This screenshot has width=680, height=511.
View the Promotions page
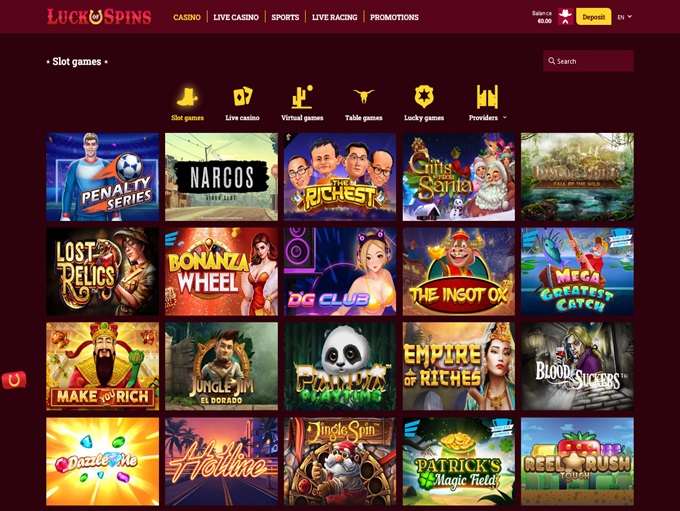(x=394, y=17)
